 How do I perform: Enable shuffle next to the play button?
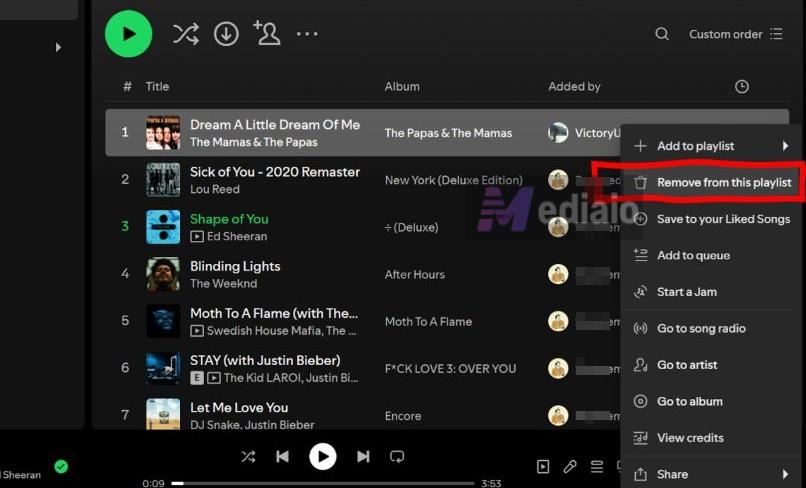coord(185,34)
